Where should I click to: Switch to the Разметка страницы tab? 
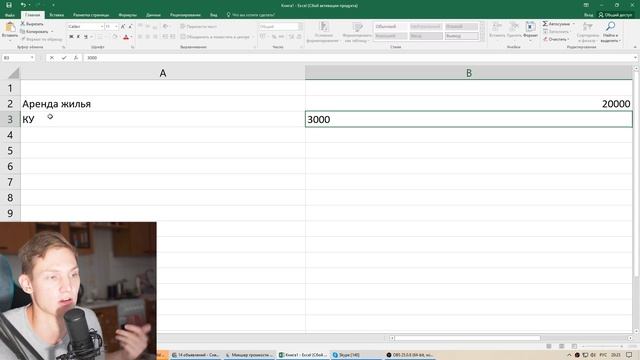pos(91,15)
